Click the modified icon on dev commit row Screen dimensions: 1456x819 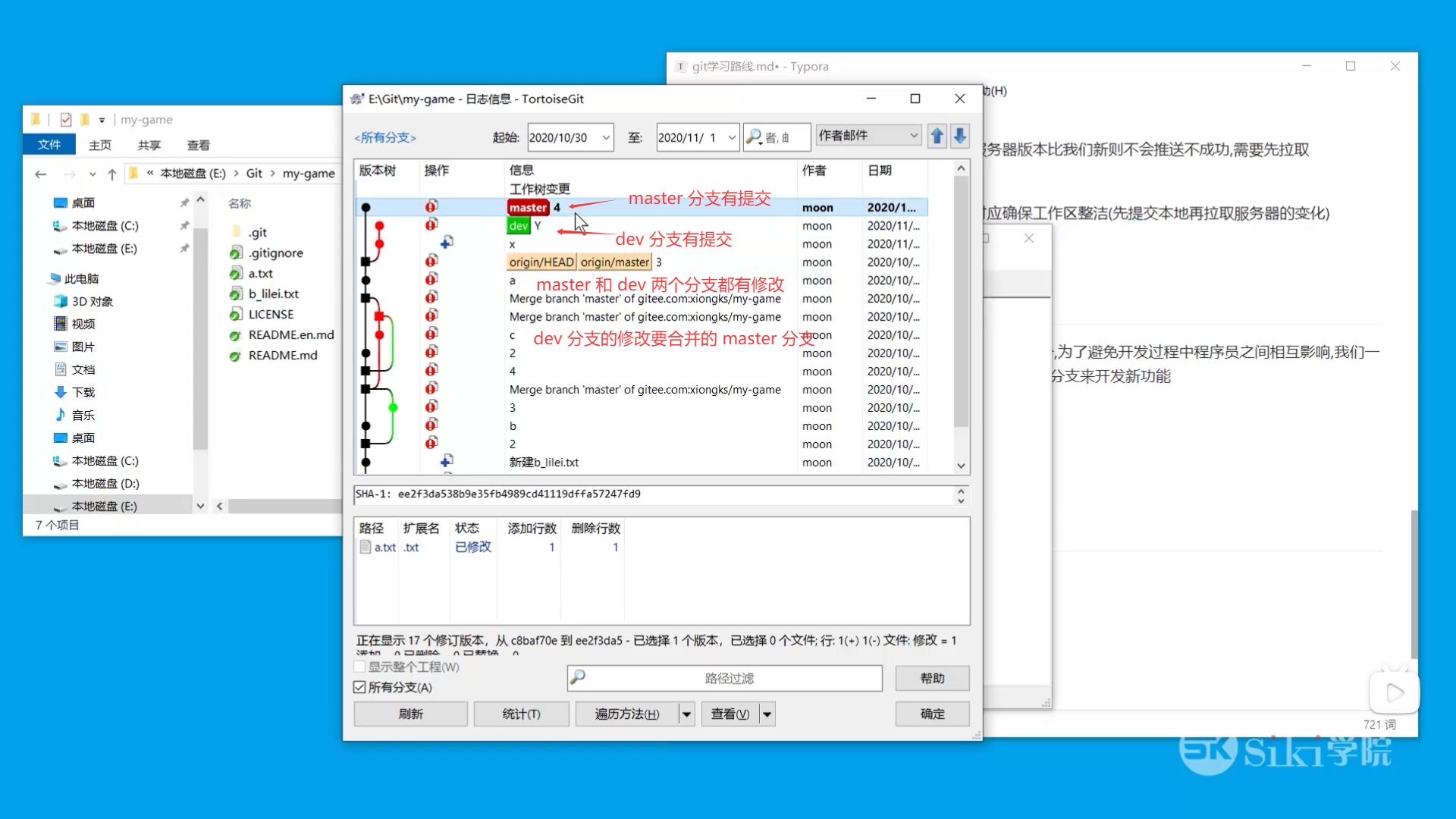[431, 224]
